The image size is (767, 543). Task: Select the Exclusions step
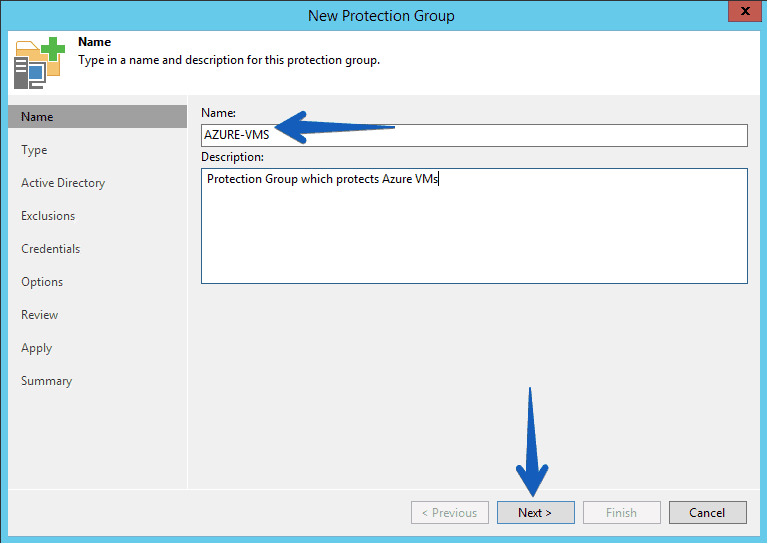(48, 216)
